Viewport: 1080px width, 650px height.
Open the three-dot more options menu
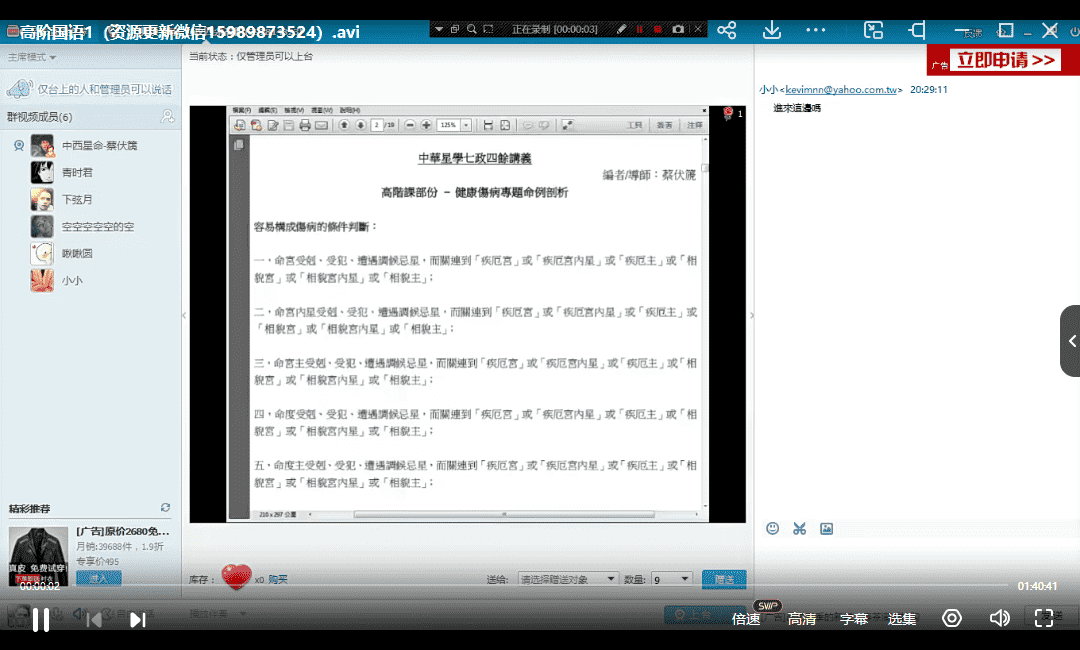816,31
